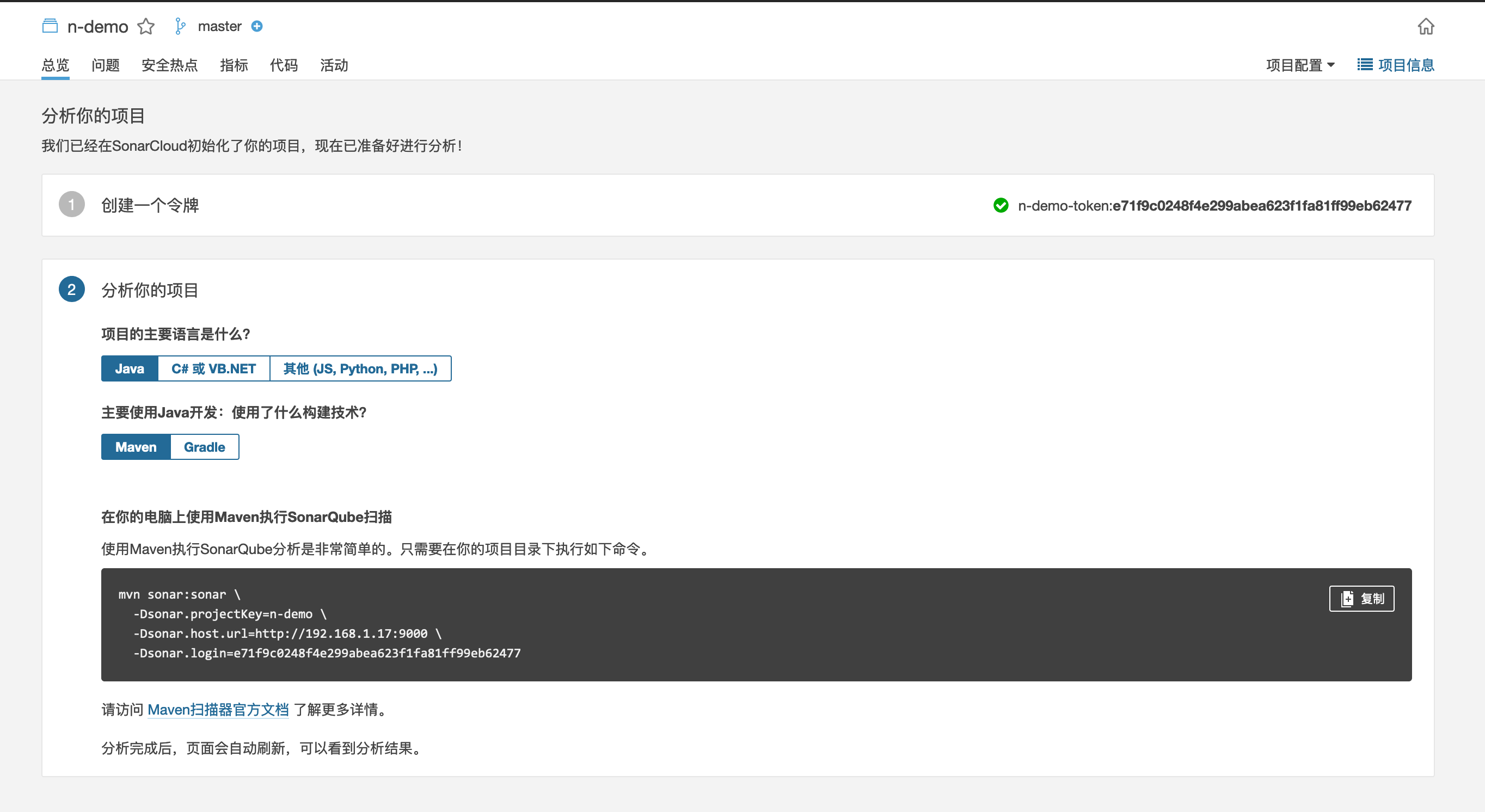Select Maven as build technology
The height and width of the screenshot is (812, 1485).
tap(136, 447)
